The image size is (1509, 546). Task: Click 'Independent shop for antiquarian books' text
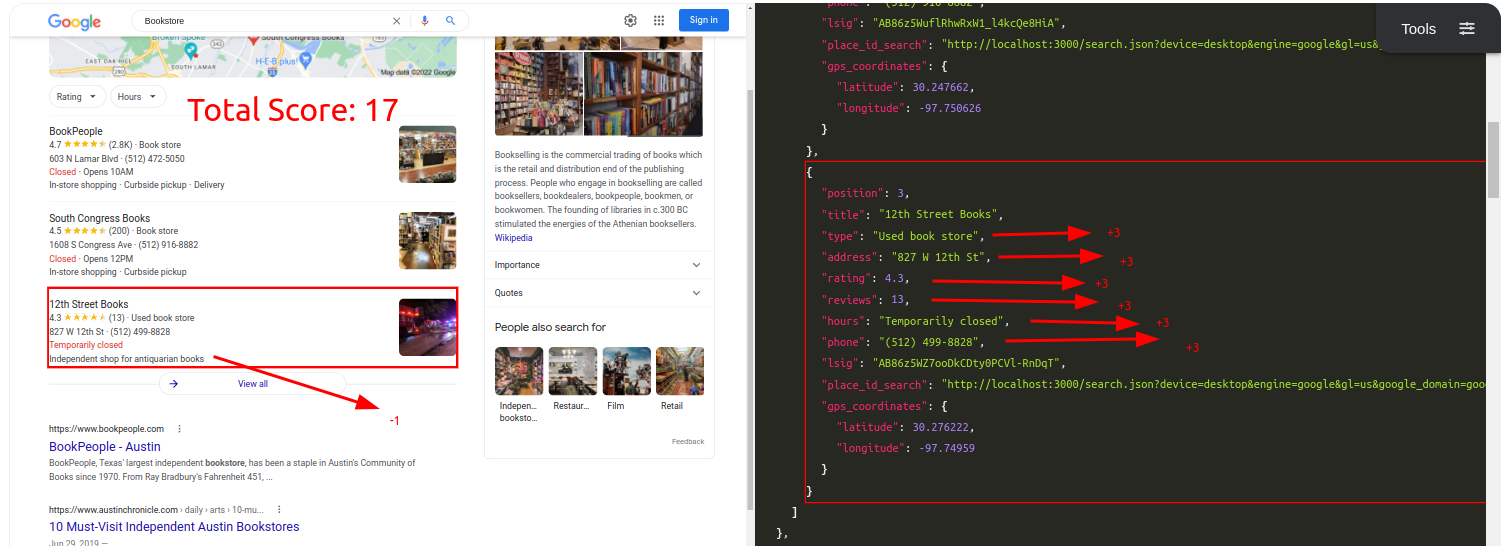point(126,358)
